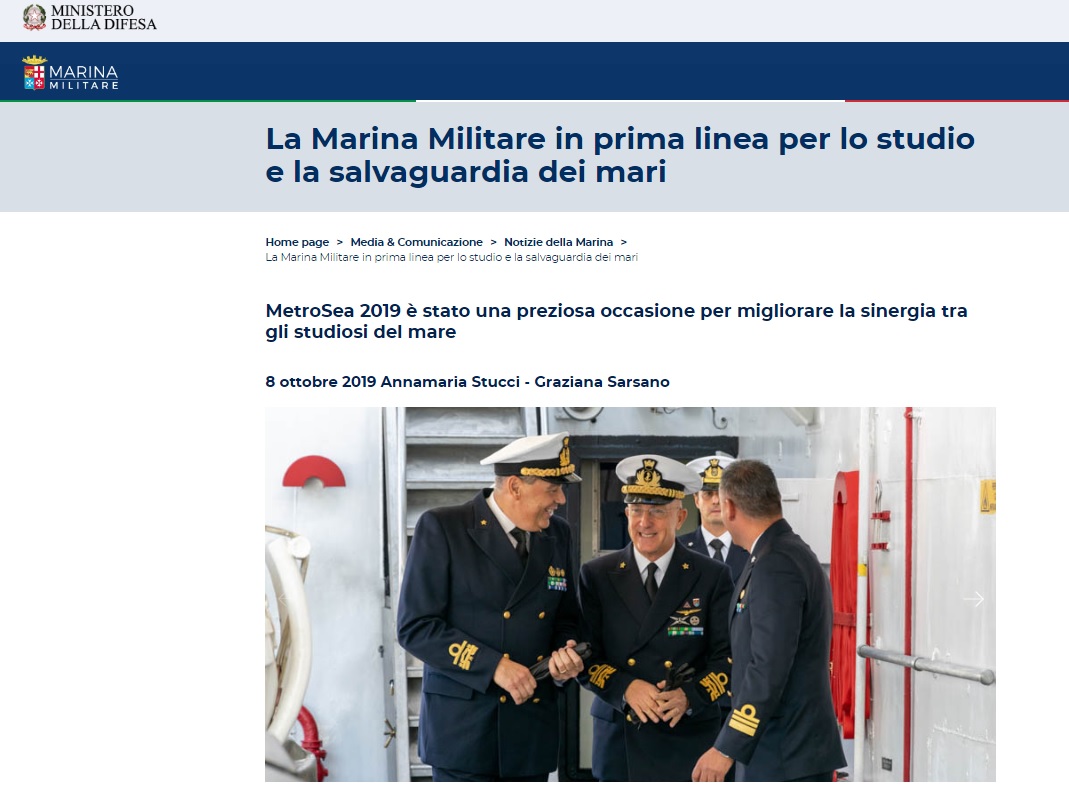Click the dark blue navigation bar
This screenshot has height=789, width=1069.
tap(534, 72)
